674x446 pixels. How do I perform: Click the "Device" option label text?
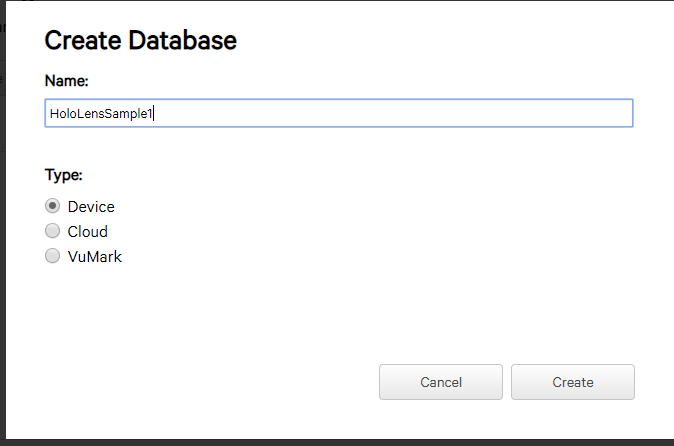tap(91, 207)
